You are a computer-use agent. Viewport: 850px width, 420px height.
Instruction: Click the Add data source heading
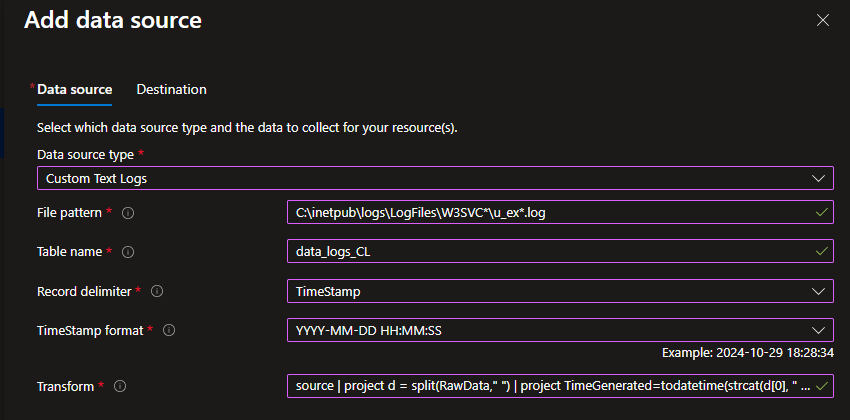(113, 20)
